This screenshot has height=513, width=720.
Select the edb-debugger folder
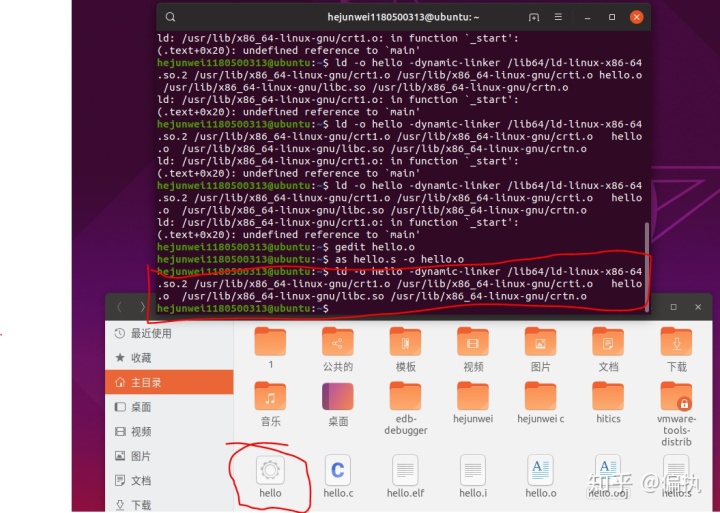(x=405, y=408)
